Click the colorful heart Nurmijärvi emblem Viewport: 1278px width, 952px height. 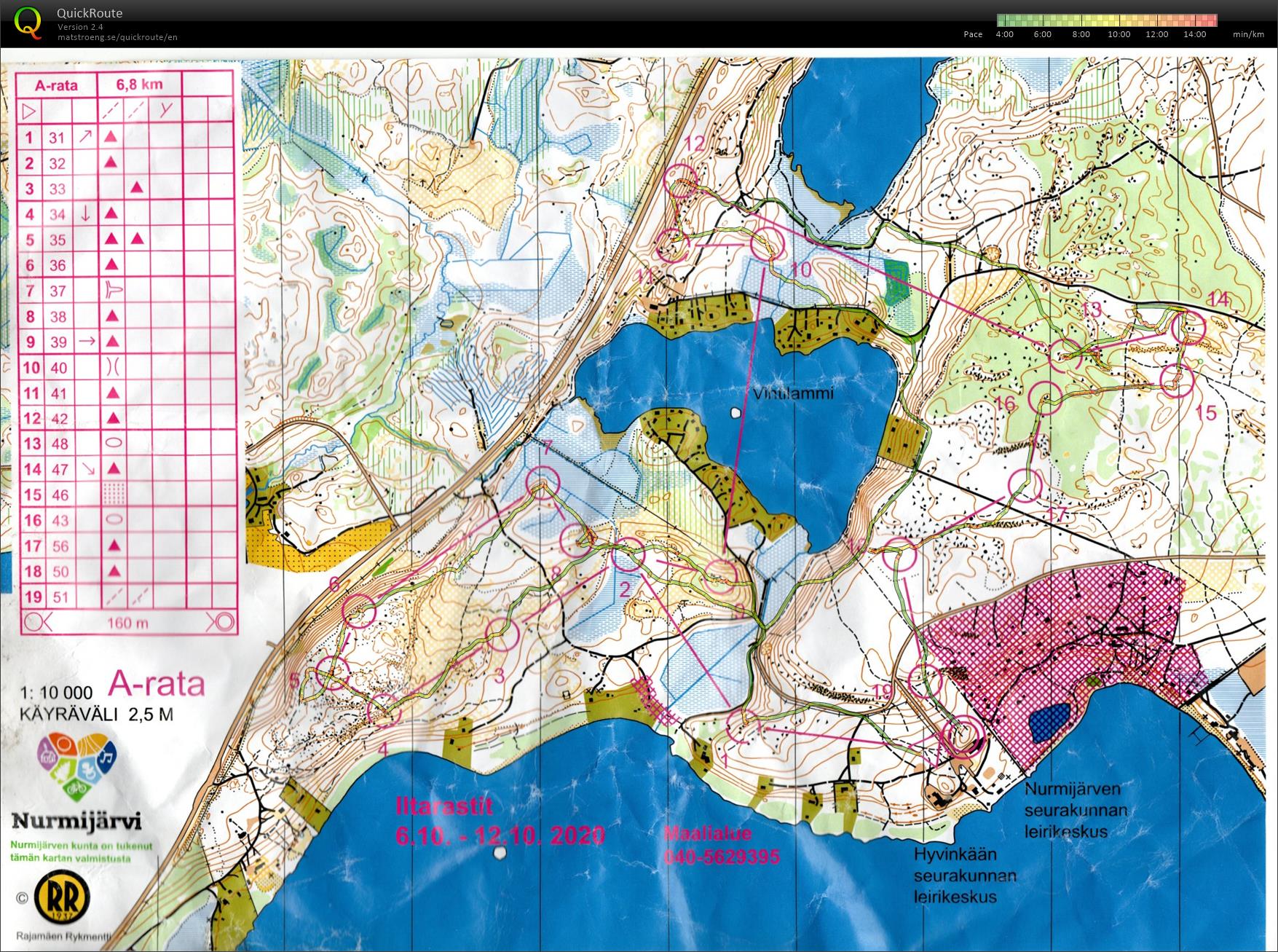click(x=76, y=767)
